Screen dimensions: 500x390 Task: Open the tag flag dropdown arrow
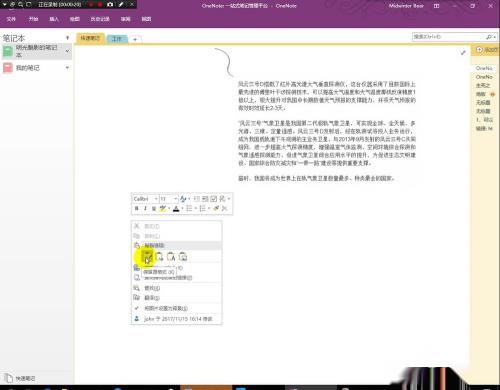[229, 199]
